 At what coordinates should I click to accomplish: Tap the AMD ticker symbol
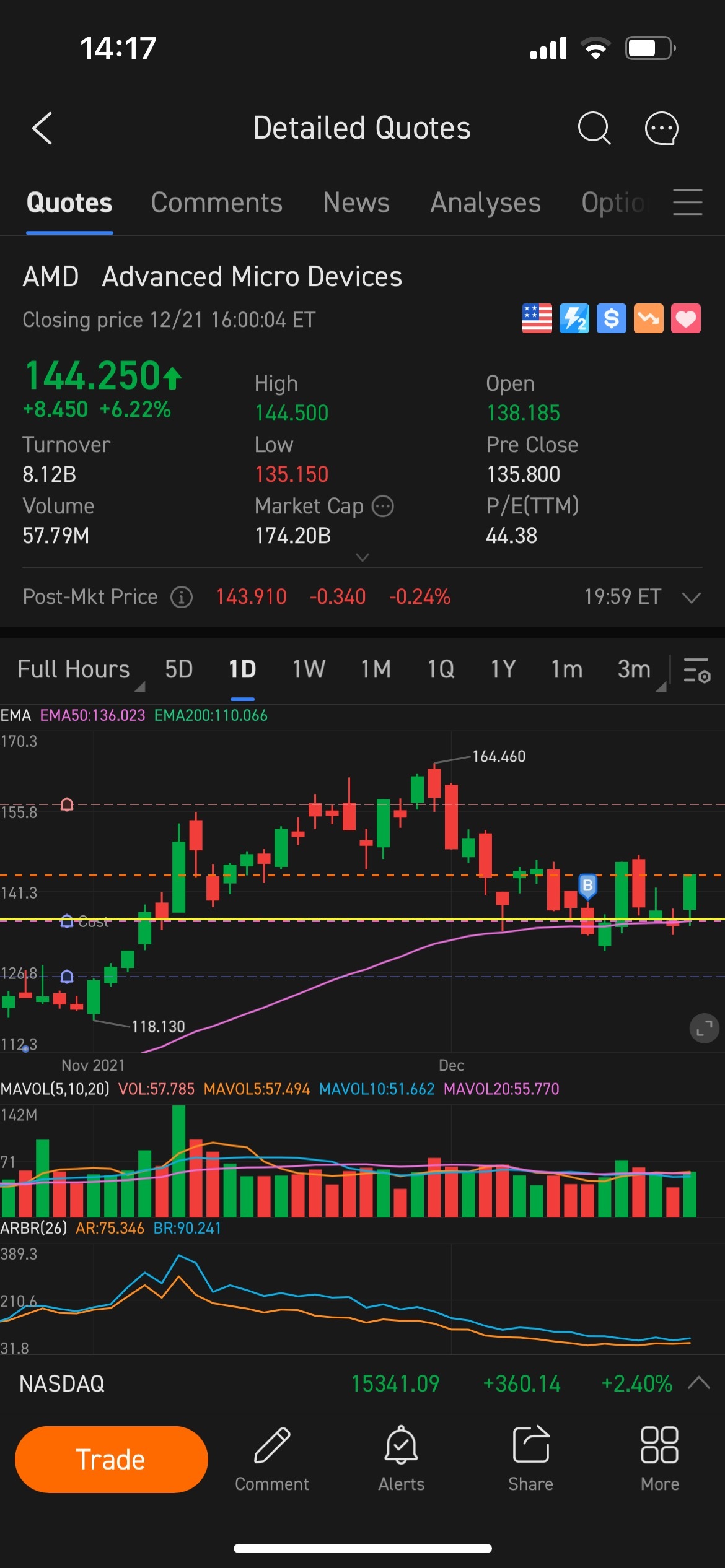51,276
